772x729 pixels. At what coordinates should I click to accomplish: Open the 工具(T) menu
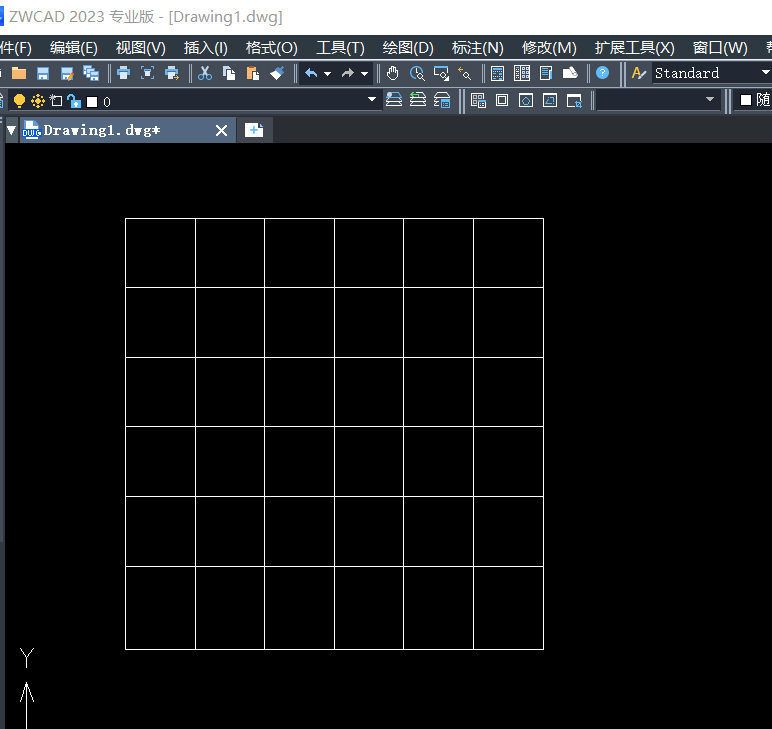[x=340, y=48]
